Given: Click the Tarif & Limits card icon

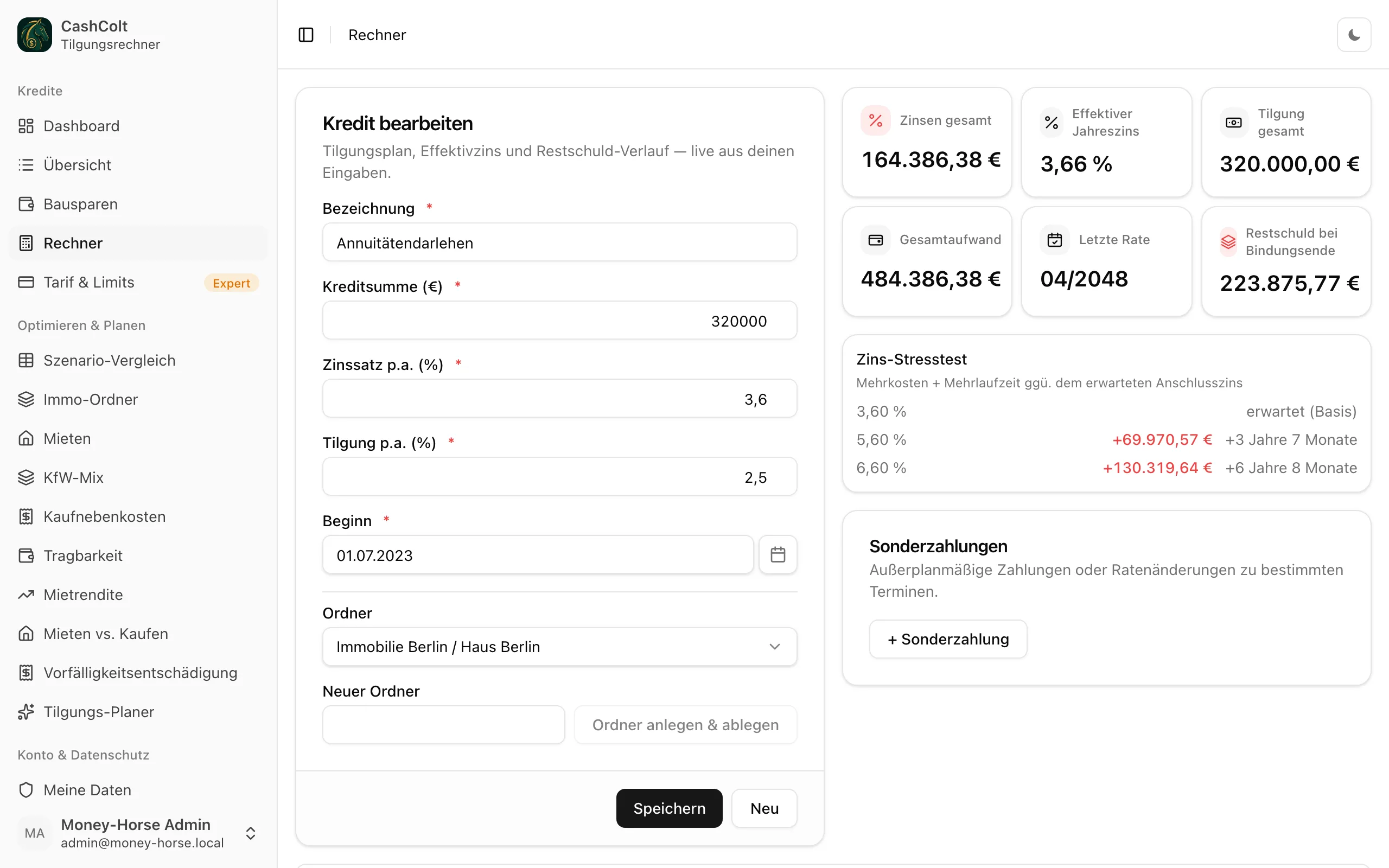Looking at the screenshot, I should pos(26,282).
